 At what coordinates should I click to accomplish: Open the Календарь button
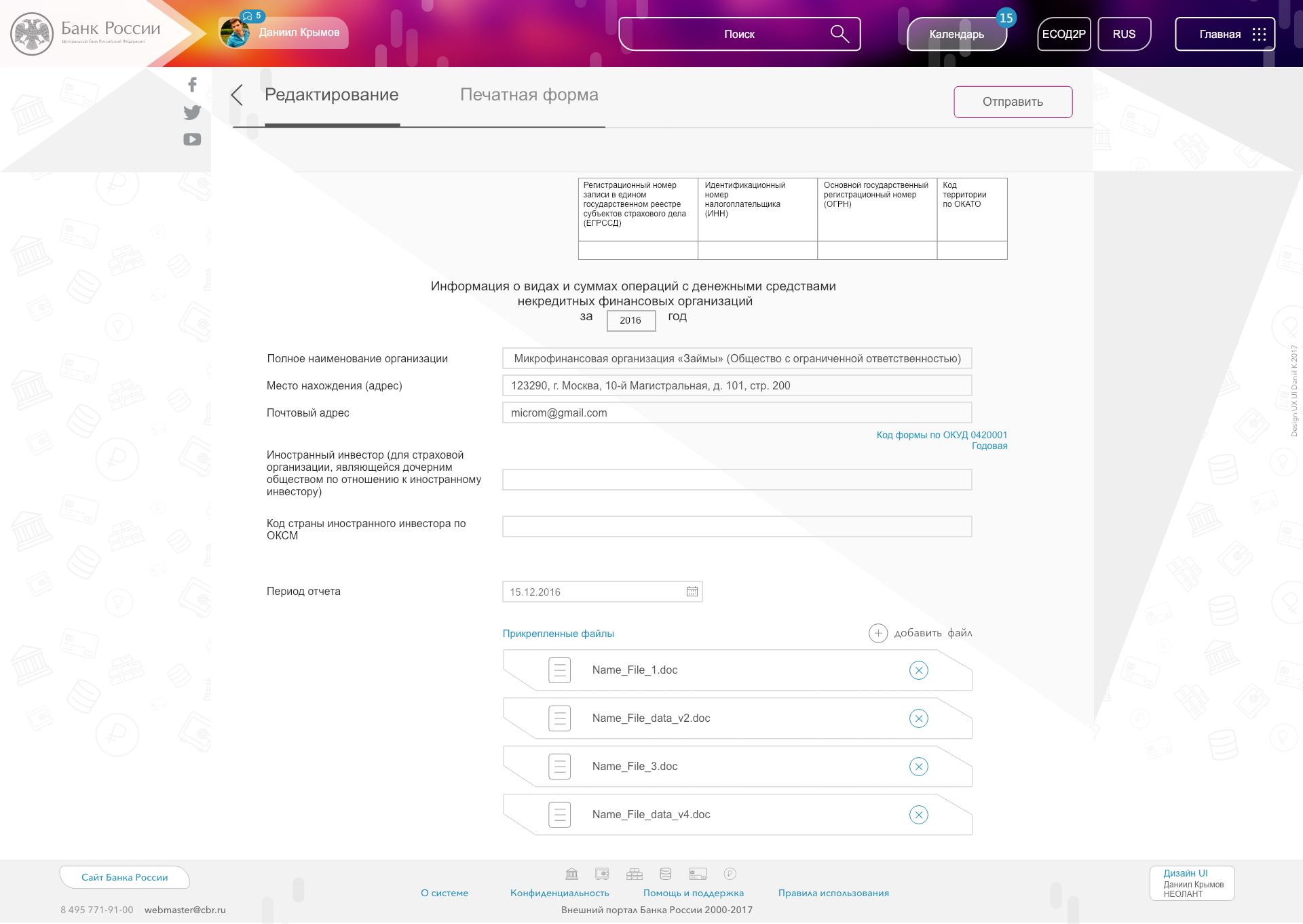[957, 34]
